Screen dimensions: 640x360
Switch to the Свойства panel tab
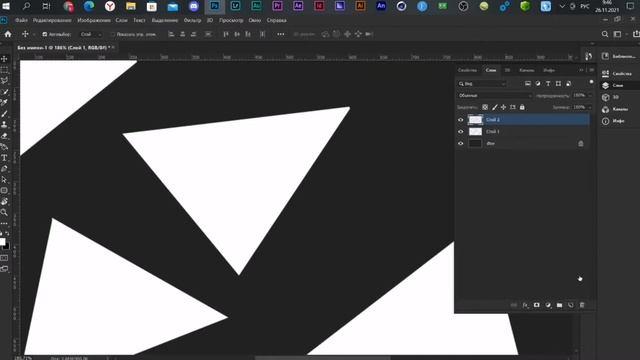467,70
